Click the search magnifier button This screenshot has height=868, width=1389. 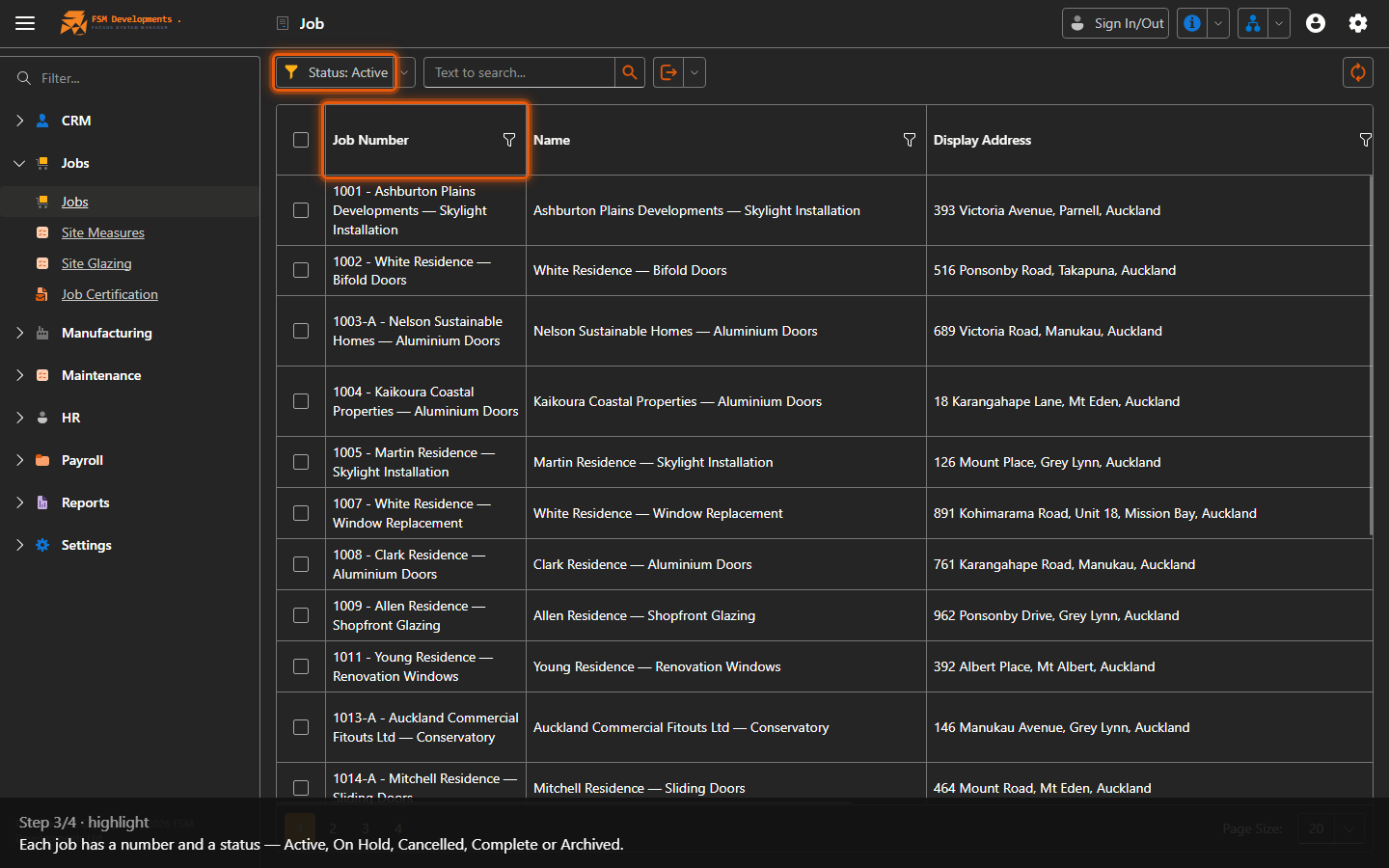tap(630, 72)
